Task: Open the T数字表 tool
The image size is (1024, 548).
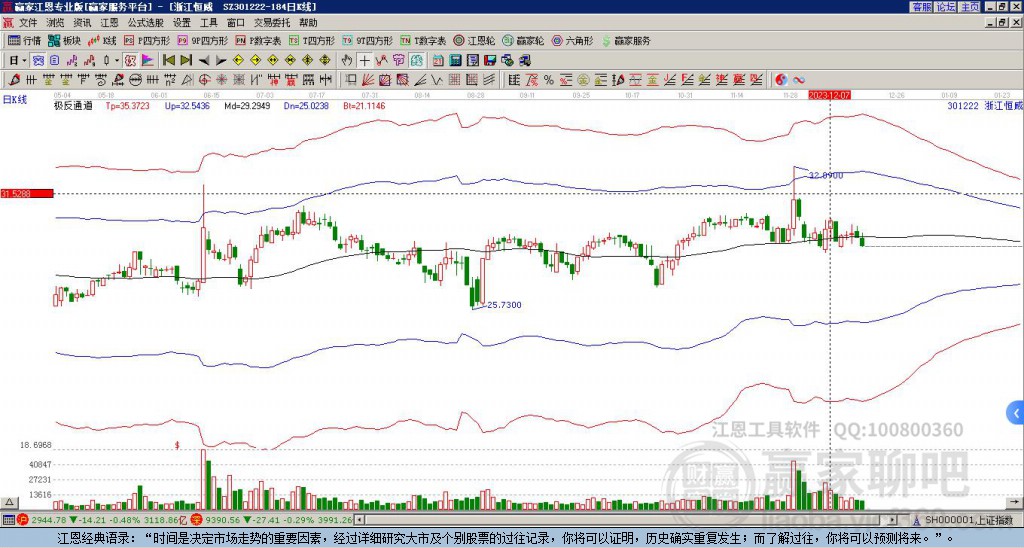Action: tap(423, 40)
